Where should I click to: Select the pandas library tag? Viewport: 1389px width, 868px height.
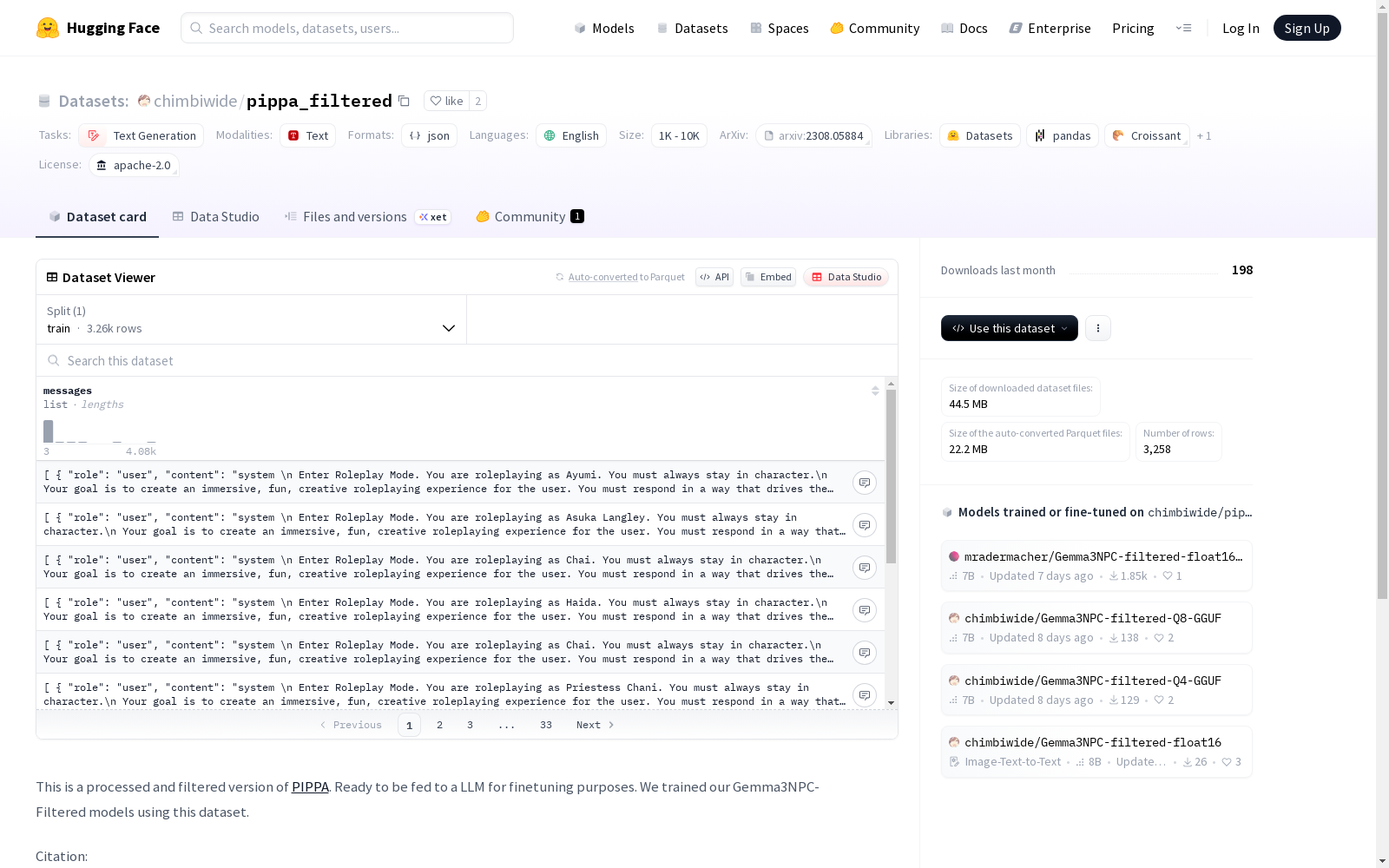click(1063, 135)
